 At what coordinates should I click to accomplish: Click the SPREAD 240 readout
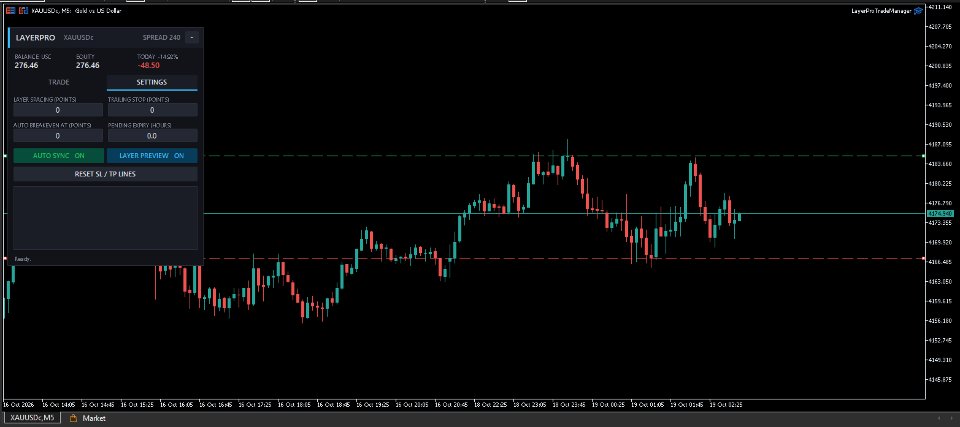[x=162, y=38]
